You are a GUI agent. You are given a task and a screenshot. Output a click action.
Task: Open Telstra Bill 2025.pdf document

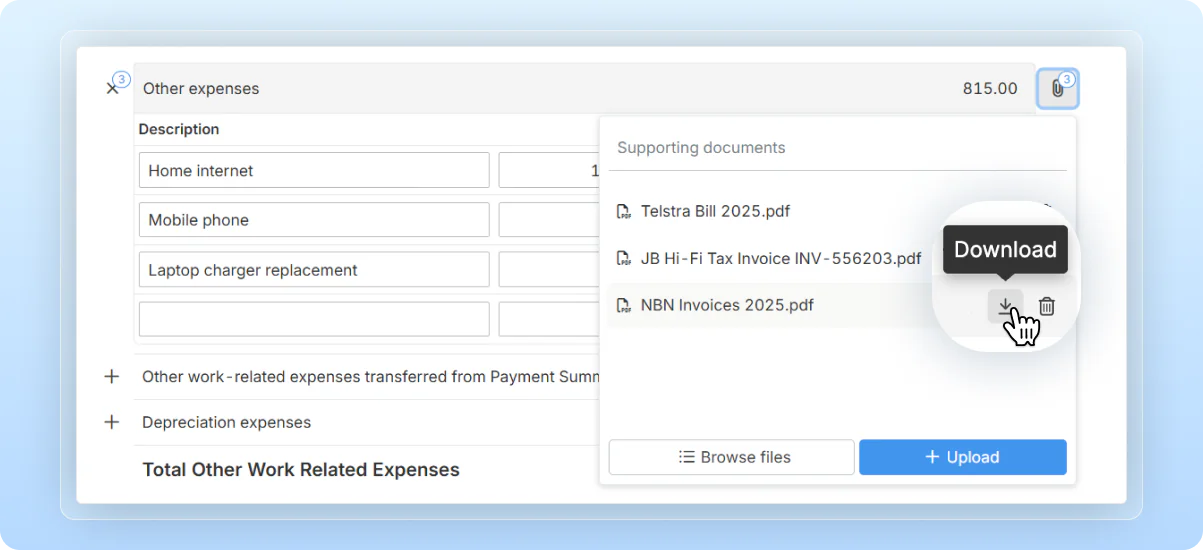pyautogui.click(x=715, y=211)
